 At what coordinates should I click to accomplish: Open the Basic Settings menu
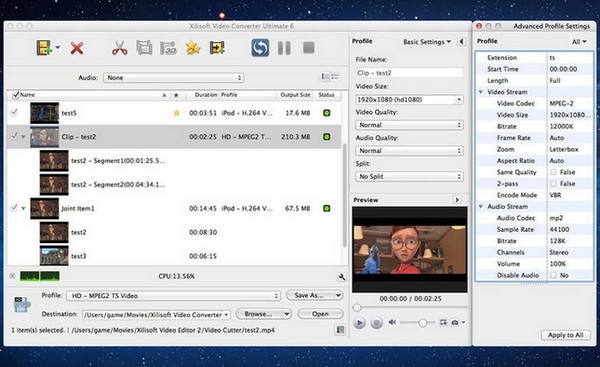[x=427, y=42]
